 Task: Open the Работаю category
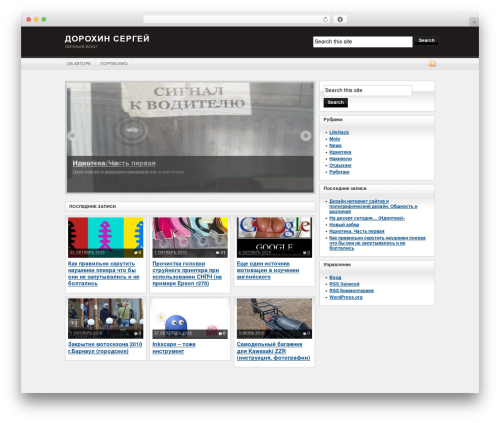point(339,172)
